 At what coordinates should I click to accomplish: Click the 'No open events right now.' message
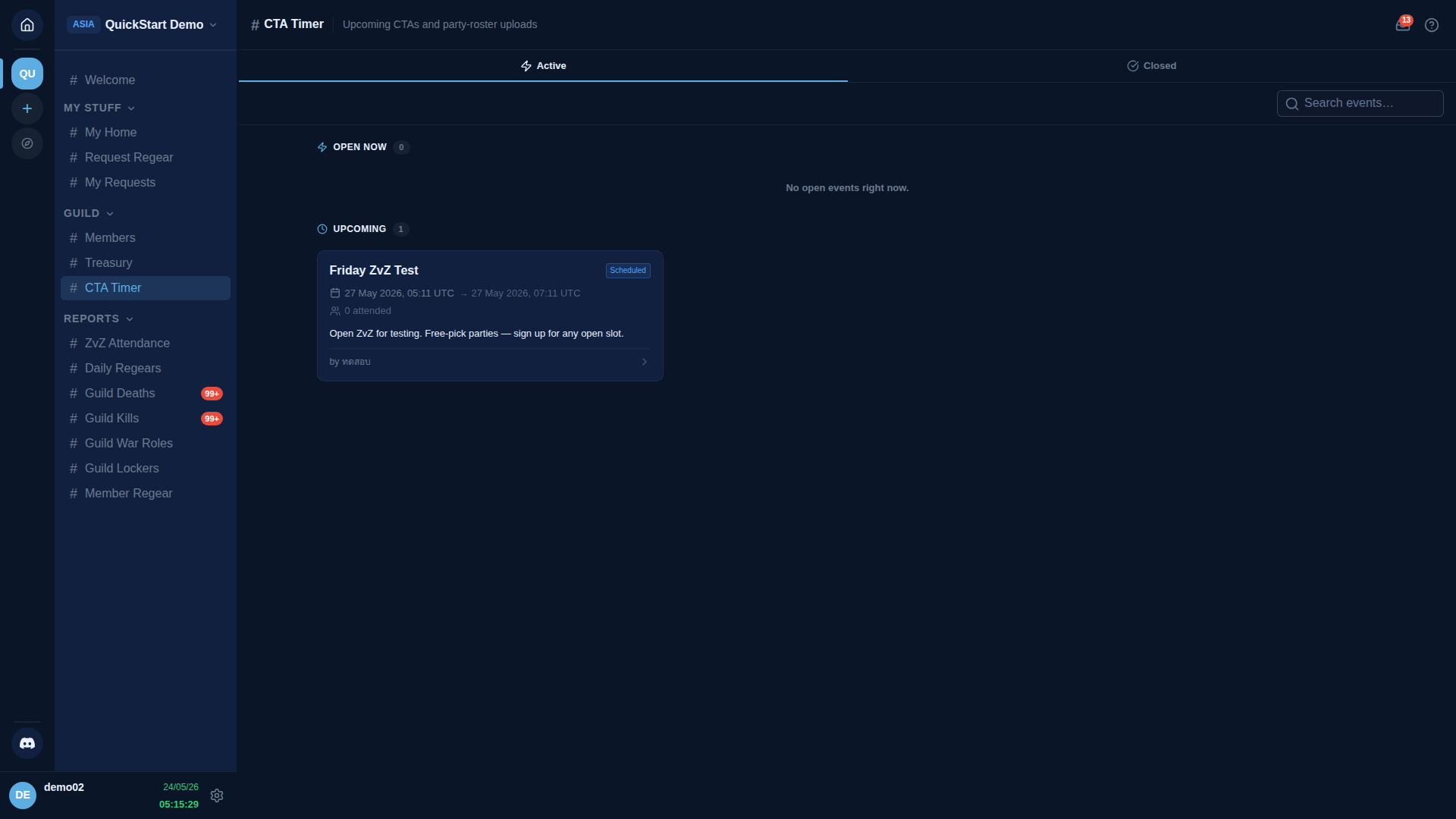[x=847, y=188]
